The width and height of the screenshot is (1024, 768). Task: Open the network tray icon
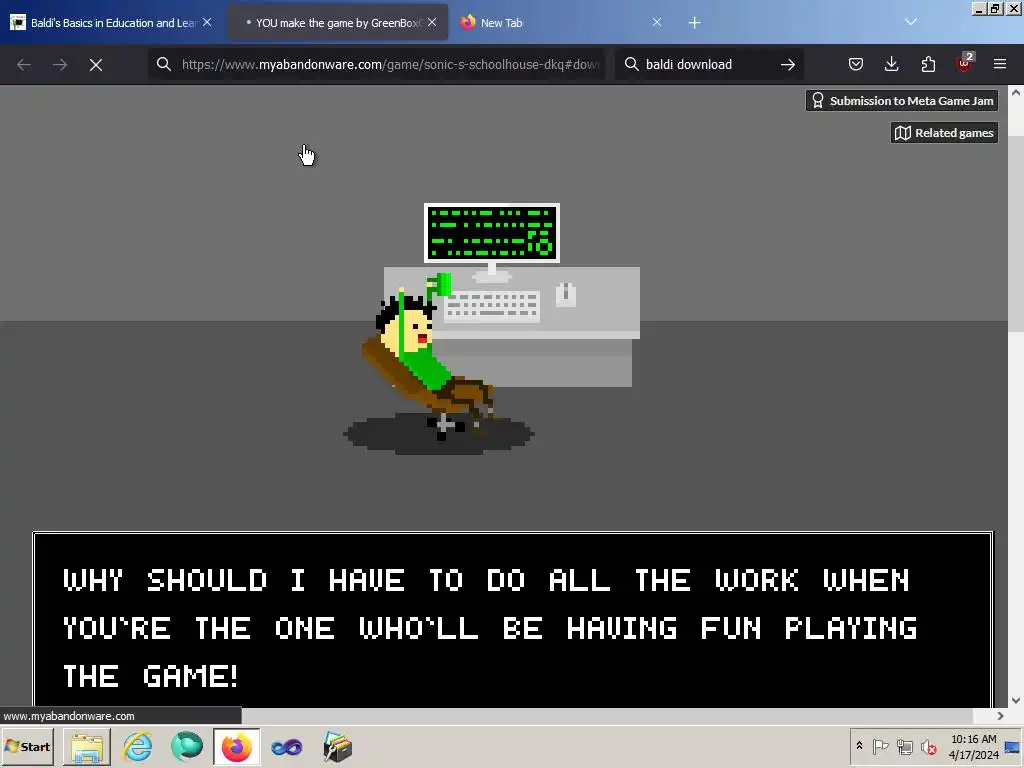tap(904, 746)
